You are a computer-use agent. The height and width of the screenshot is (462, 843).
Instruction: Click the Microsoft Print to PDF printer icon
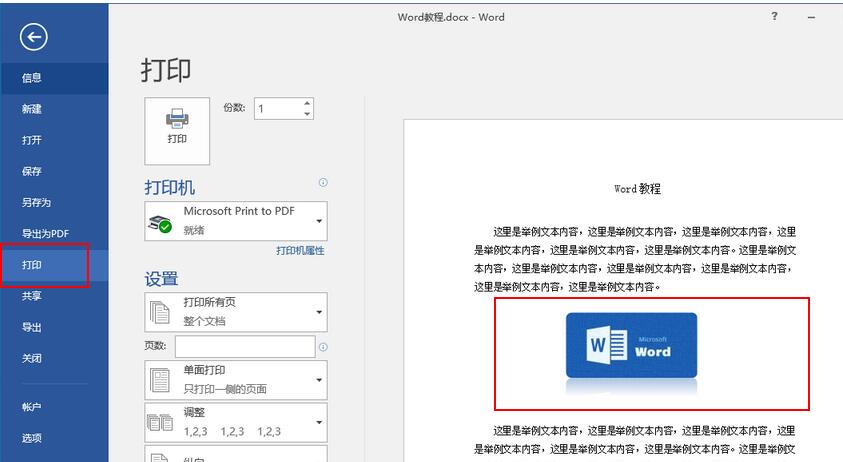pos(160,222)
